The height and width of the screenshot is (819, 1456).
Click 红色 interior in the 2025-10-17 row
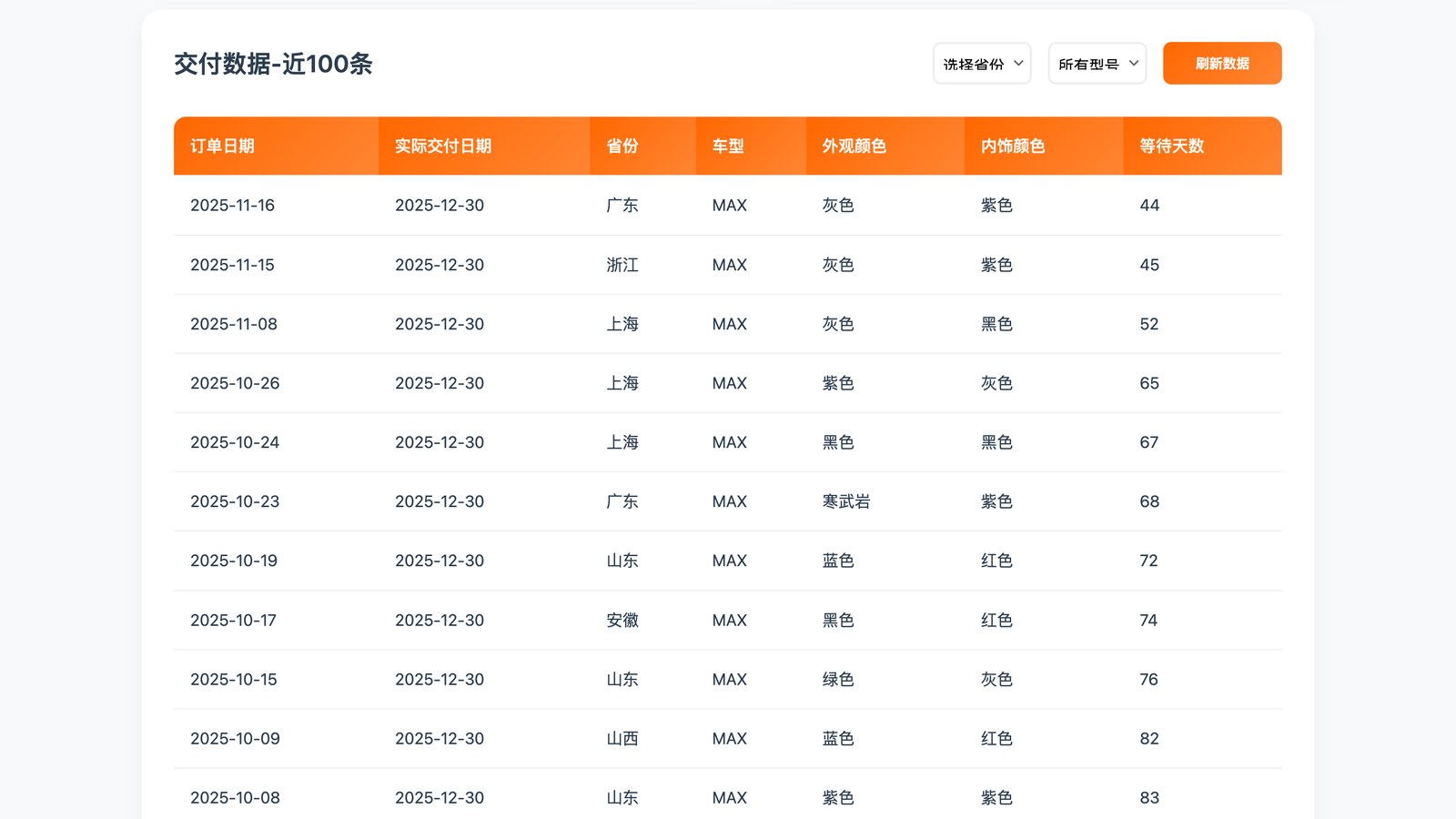(x=996, y=620)
